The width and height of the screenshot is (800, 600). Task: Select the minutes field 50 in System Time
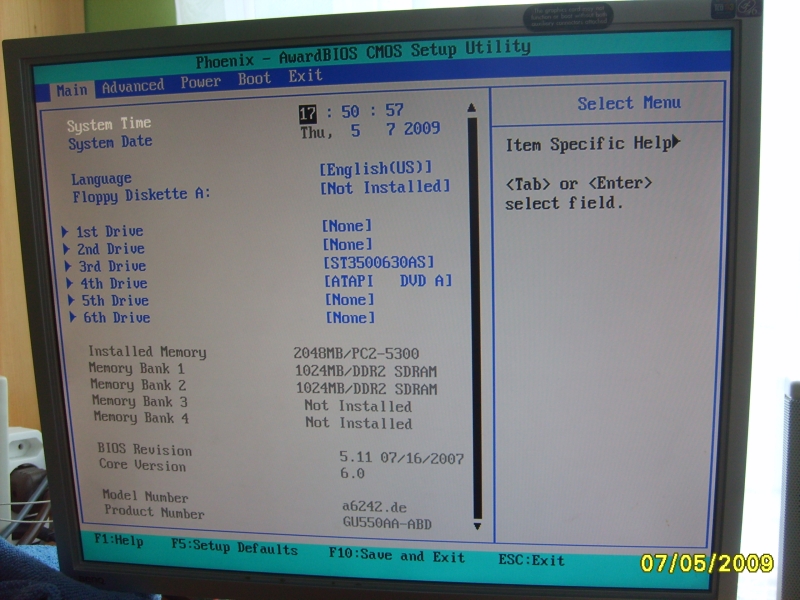tap(350, 111)
